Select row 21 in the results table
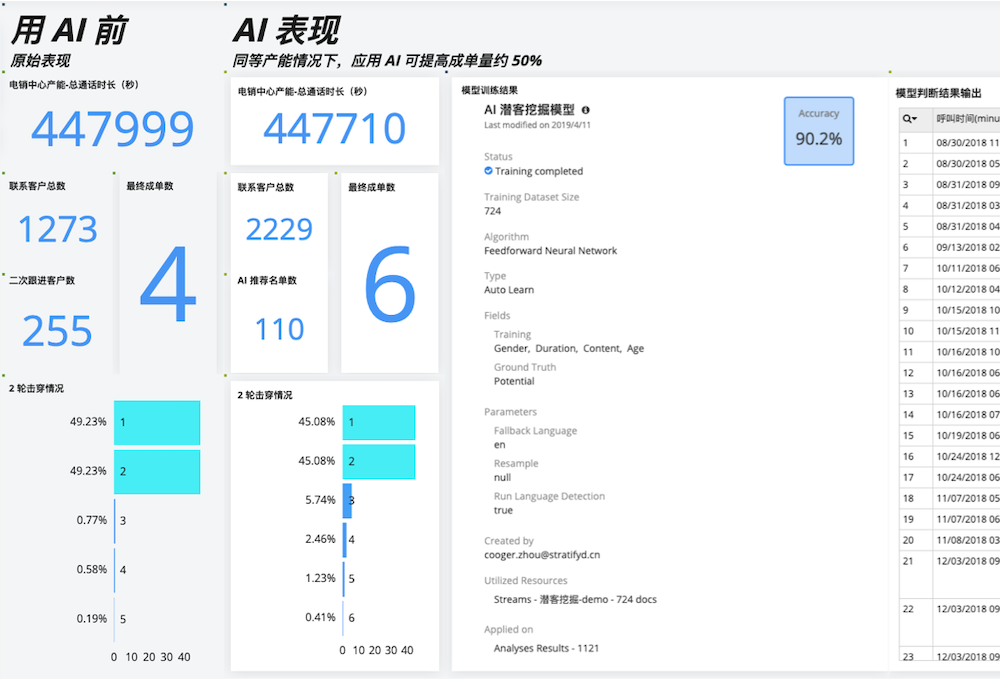The height and width of the screenshot is (679, 1000). 960,561
